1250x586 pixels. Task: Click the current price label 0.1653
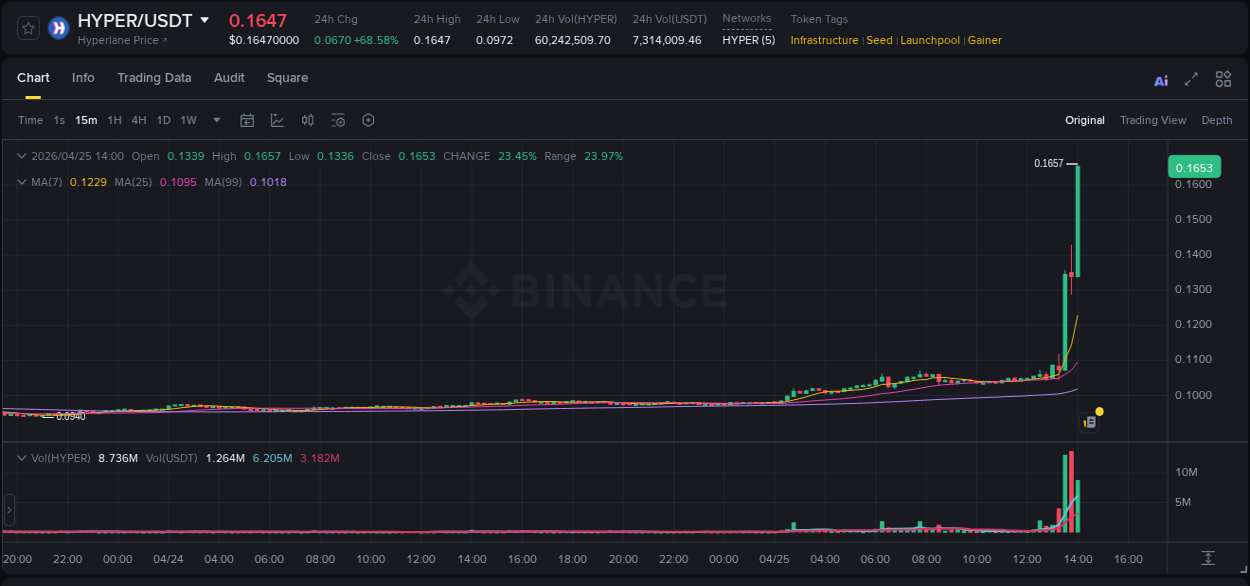pos(1194,167)
